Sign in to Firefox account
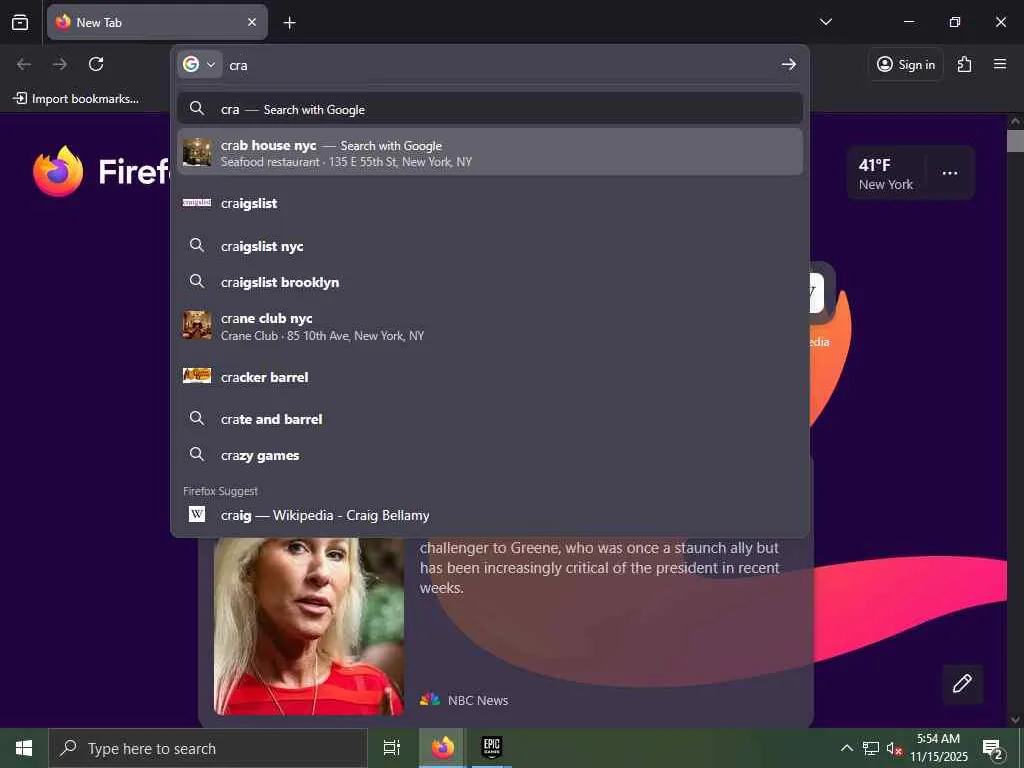The image size is (1024, 768). tap(905, 64)
